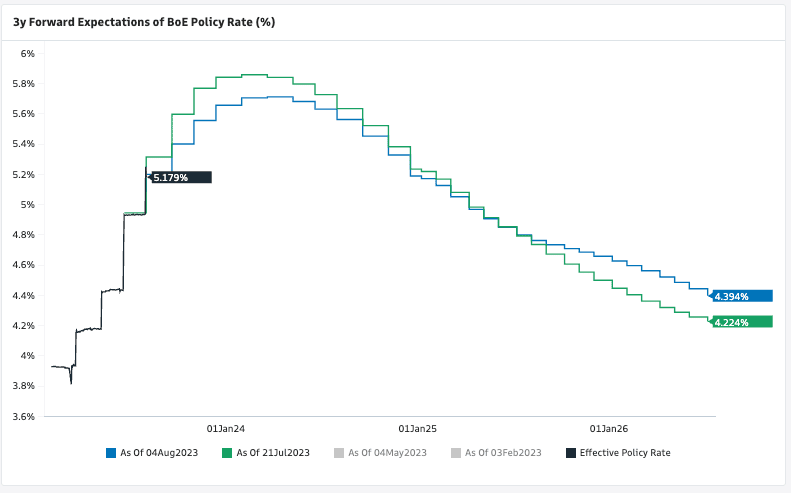The width and height of the screenshot is (791, 493).
Task: Show the As Of 04May2023 series label
Action: (x=387, y=453)
